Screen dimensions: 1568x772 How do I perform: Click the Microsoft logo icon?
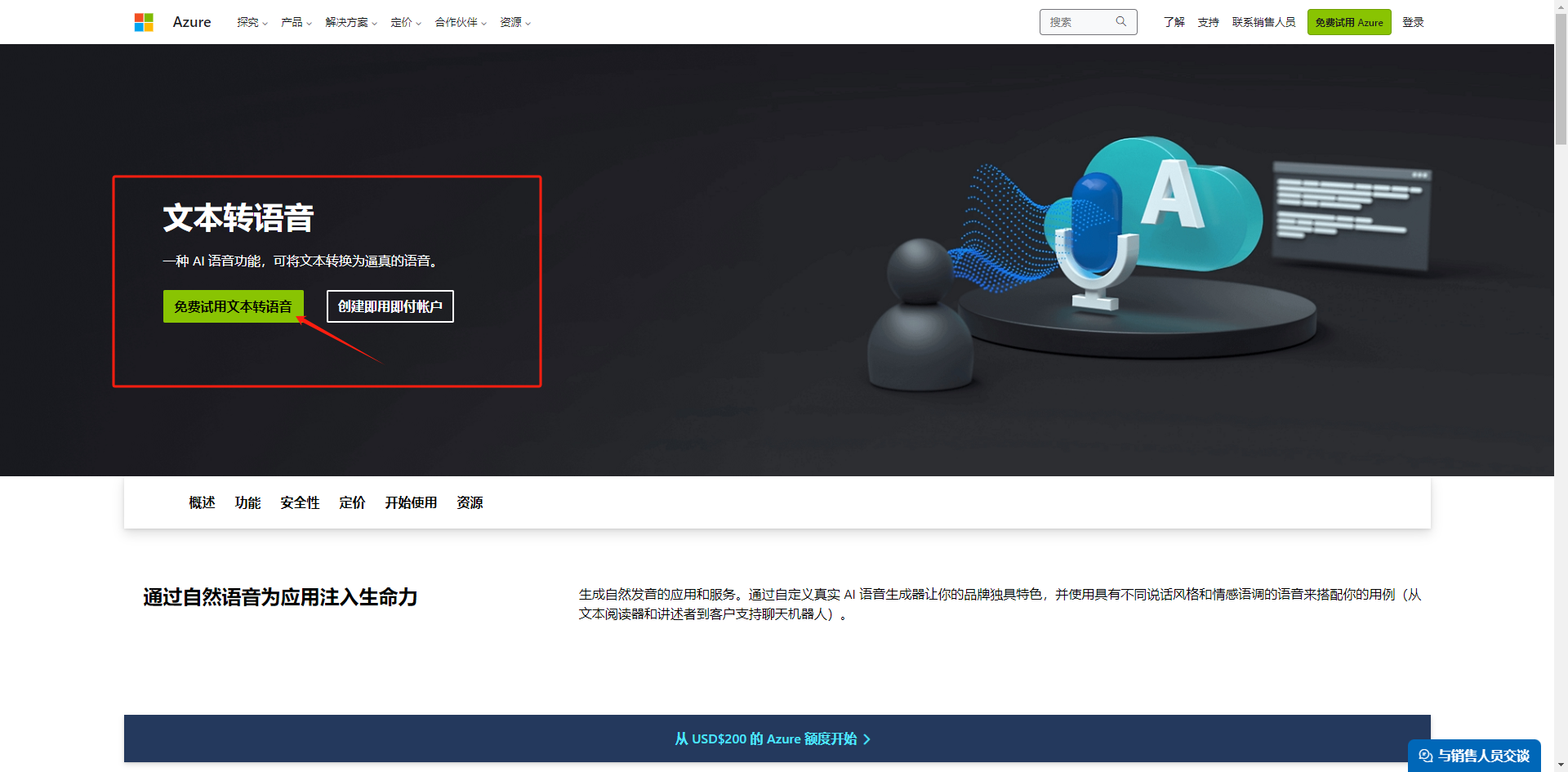tap(144, 22)
